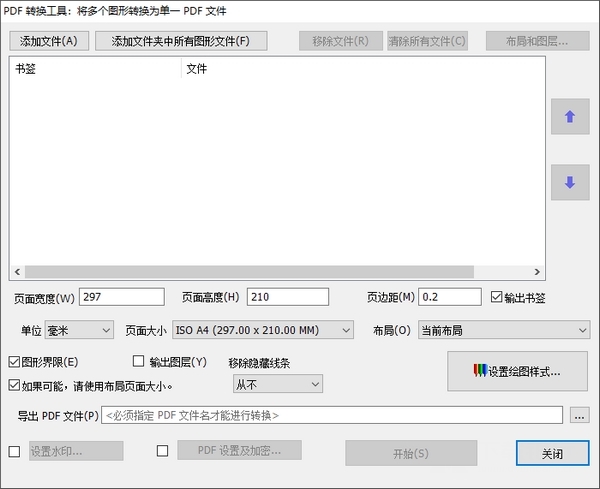Click the 书签 column header
Screen dimensions: 600x489
pyautogui.click(x=96, y=69)
